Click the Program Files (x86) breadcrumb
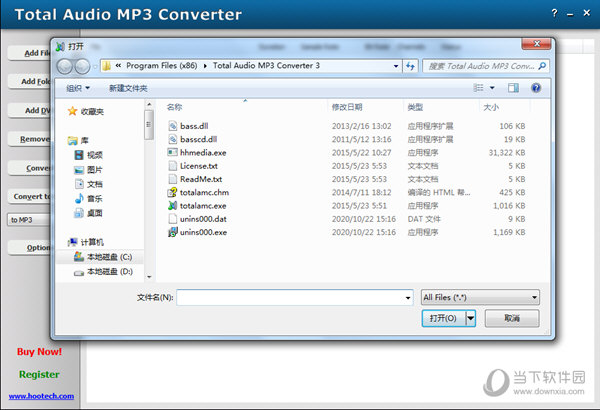Screen dimensions: 600x410 (161, 66)
